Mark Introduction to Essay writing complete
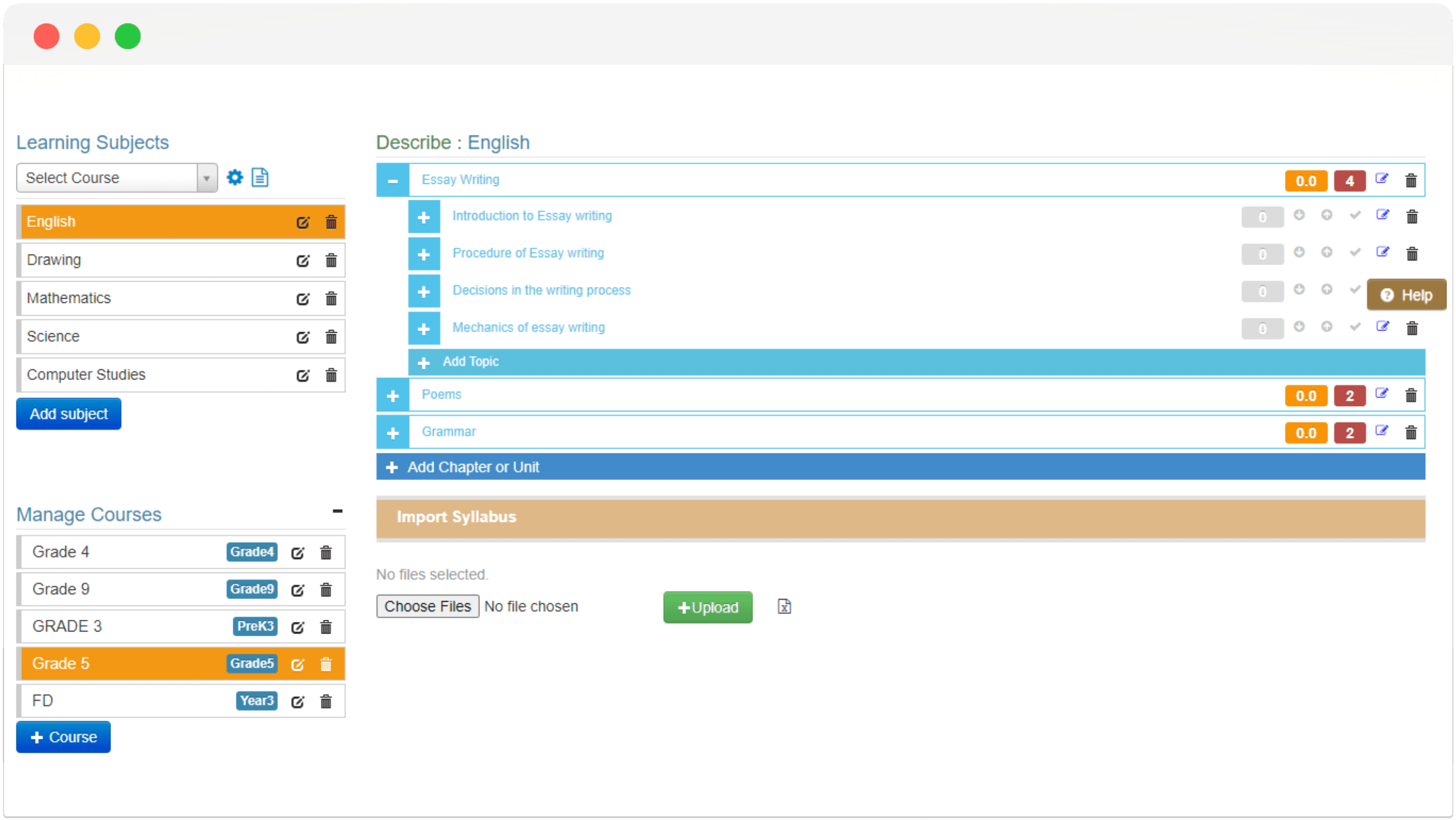This screenshot has height=820, width=1456. (1355, 215)
